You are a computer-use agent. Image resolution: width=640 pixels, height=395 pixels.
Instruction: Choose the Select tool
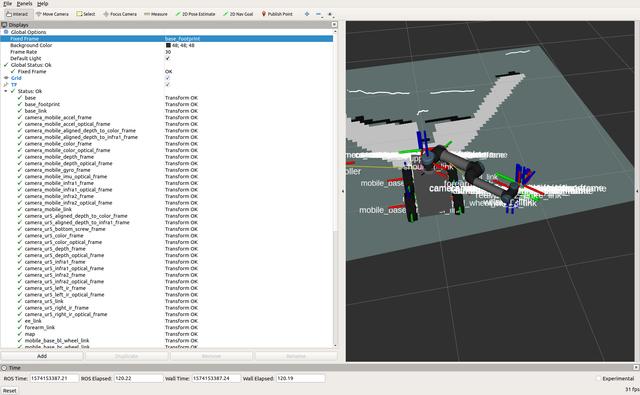86,14
